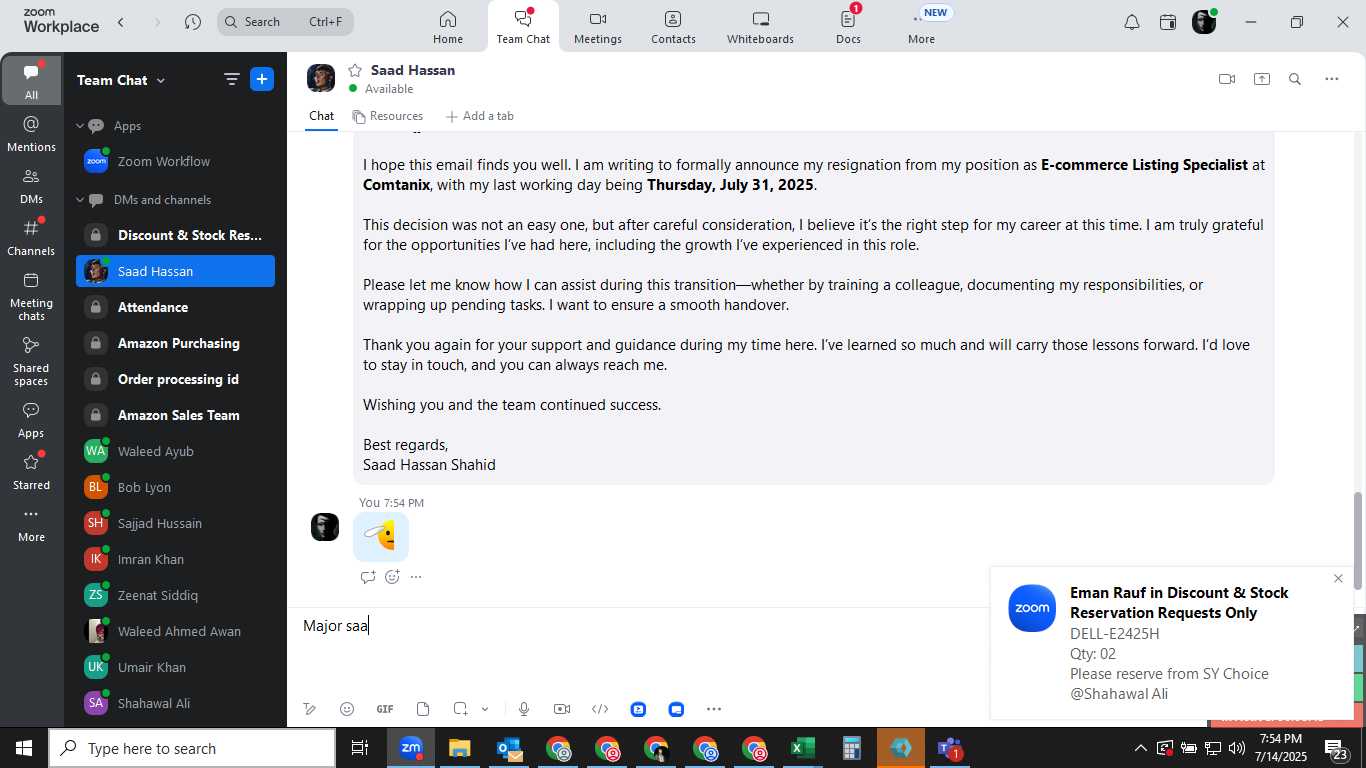Screen dimensions: 1366x768
Task: Open the emoji picker in message toolbar
Action: [x=347, y=709]
